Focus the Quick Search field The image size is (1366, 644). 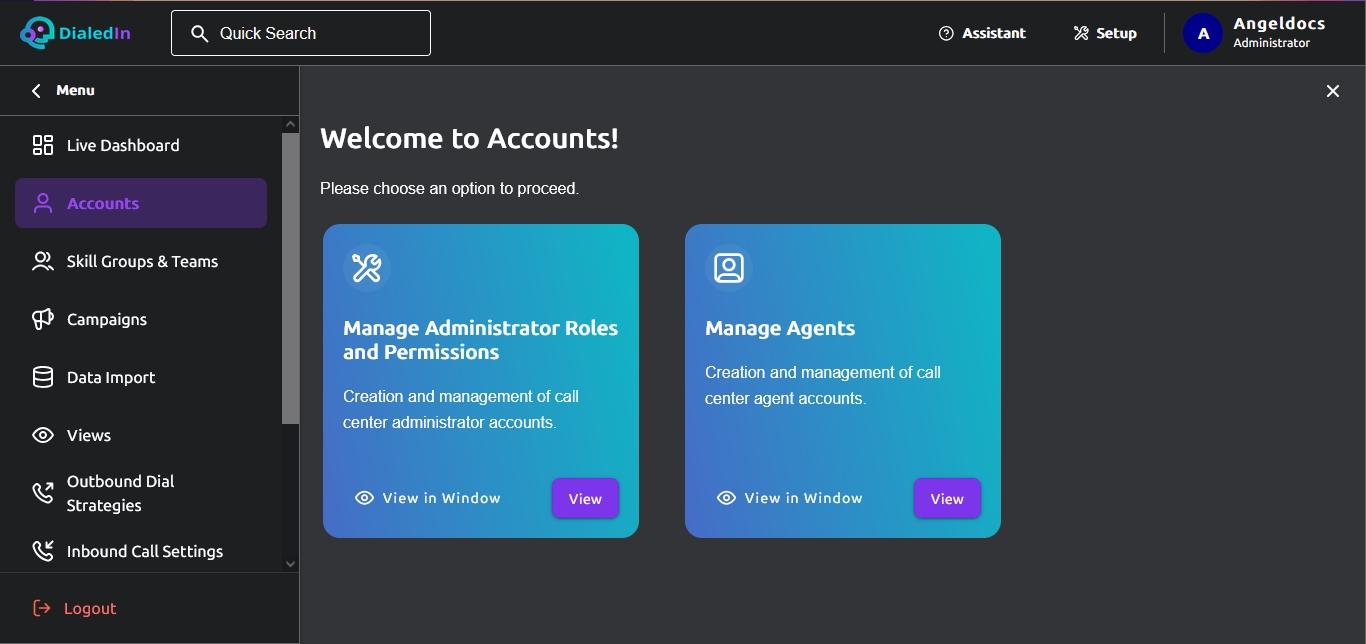pos(301,33)
